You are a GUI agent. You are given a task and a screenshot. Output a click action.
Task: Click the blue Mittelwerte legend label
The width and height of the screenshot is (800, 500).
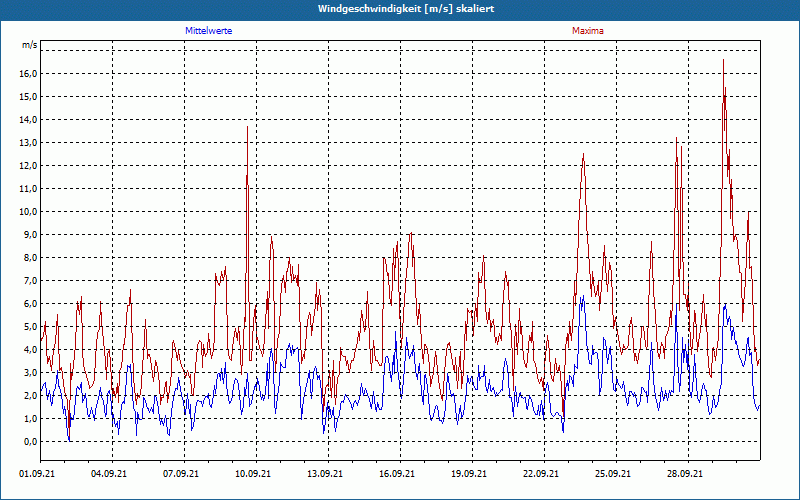[209, 31]
